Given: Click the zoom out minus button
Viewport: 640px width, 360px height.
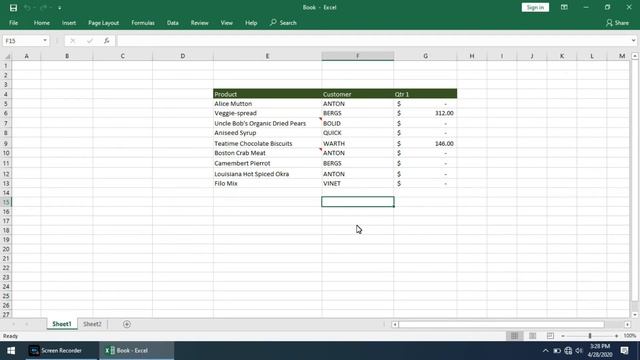Looking at the screenshot, I should tap(563, 336).
